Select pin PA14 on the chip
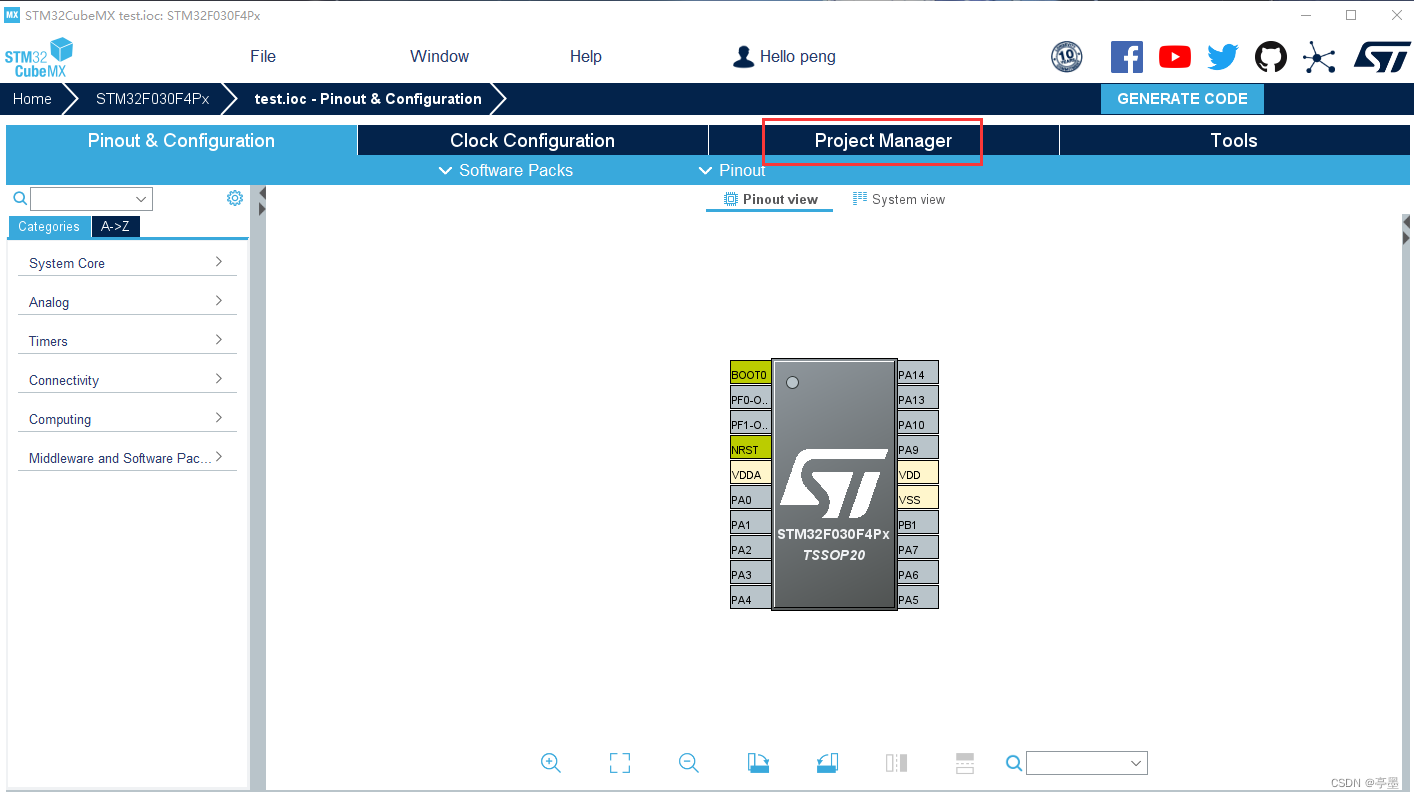1414x798 pixels. (x=918, y=373)
